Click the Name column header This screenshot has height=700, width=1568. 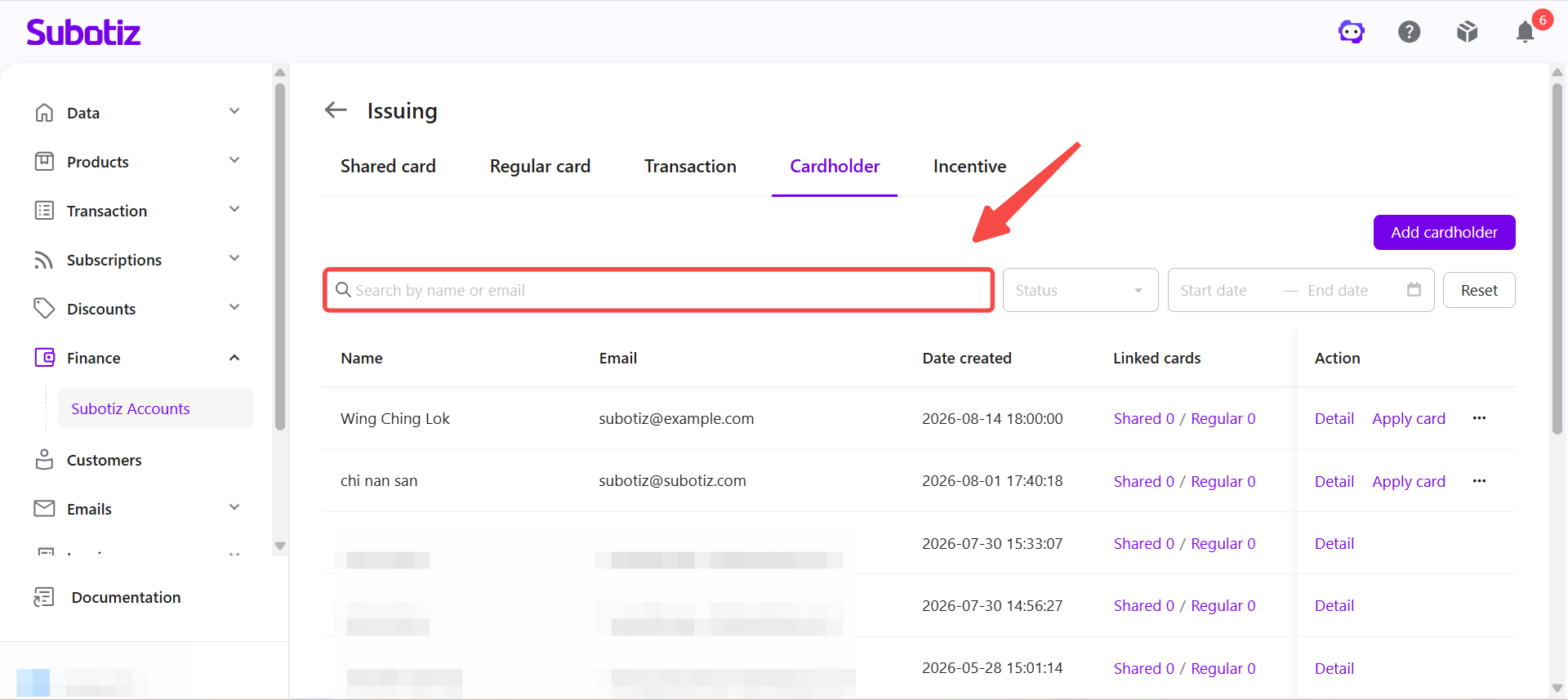(362, 358)
